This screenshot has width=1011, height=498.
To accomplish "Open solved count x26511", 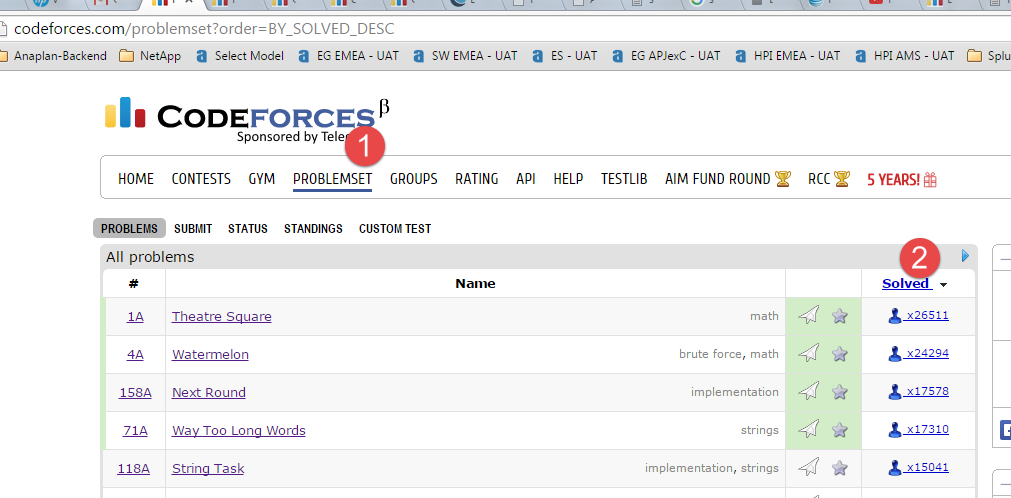I will [928, 315].
